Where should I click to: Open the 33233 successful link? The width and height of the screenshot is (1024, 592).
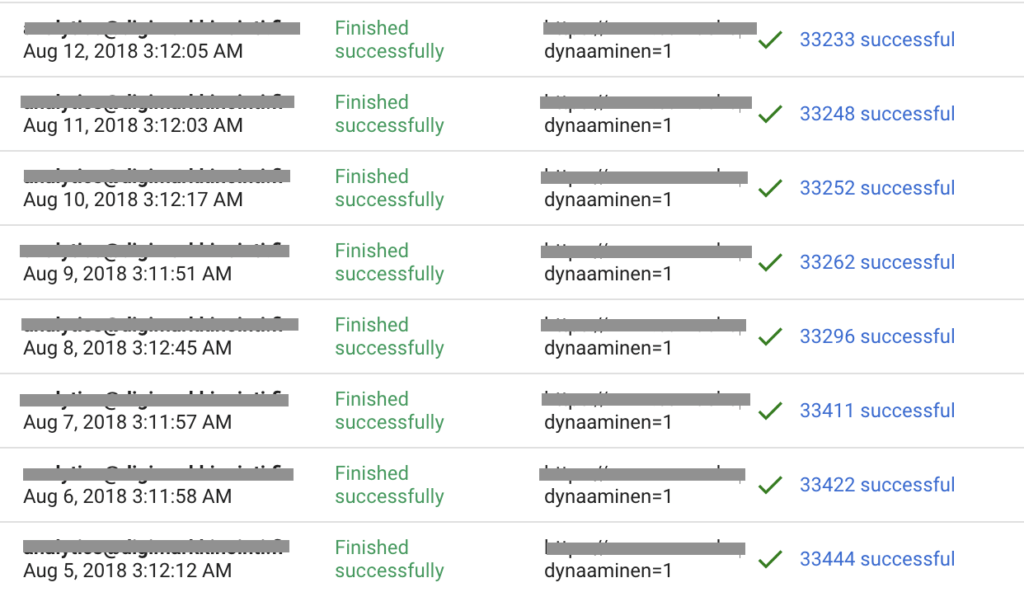[877, 40]
